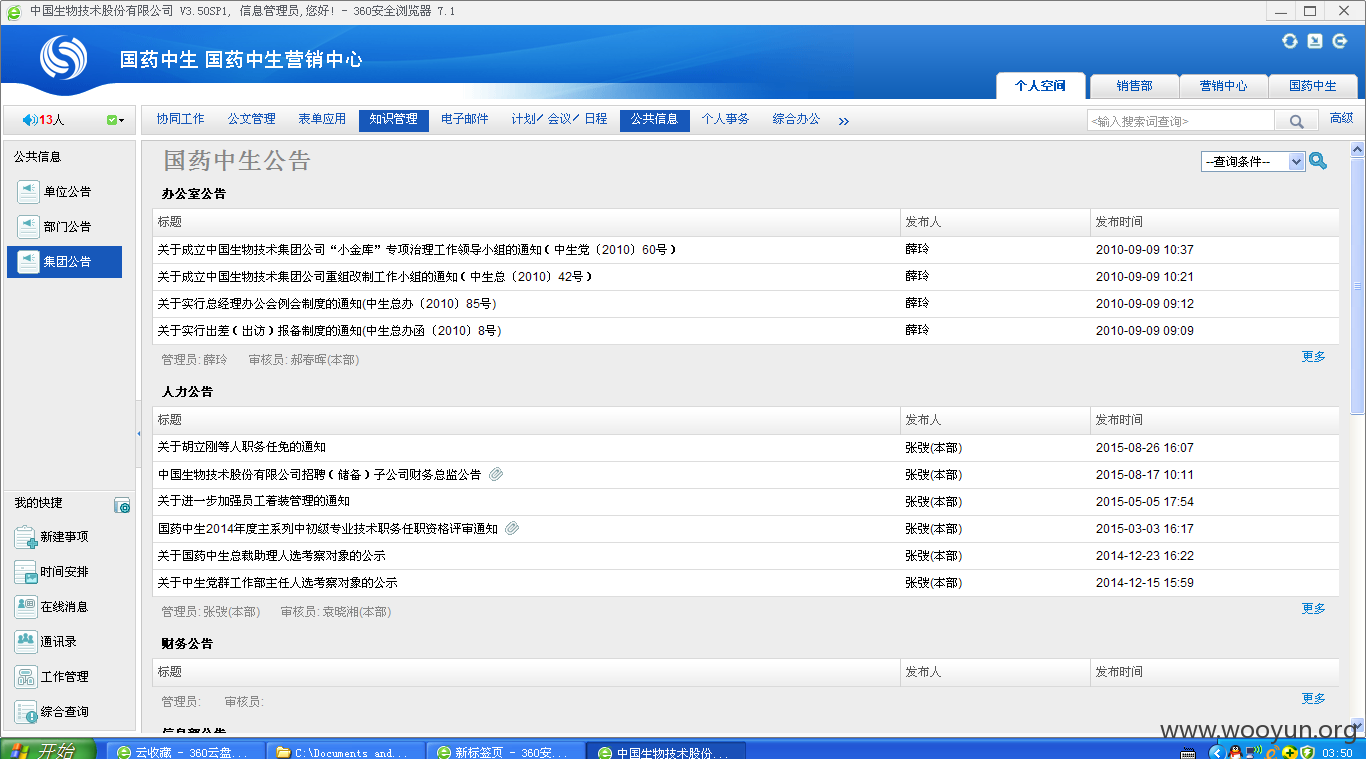Click the 高级 advanced search link

1341,118
